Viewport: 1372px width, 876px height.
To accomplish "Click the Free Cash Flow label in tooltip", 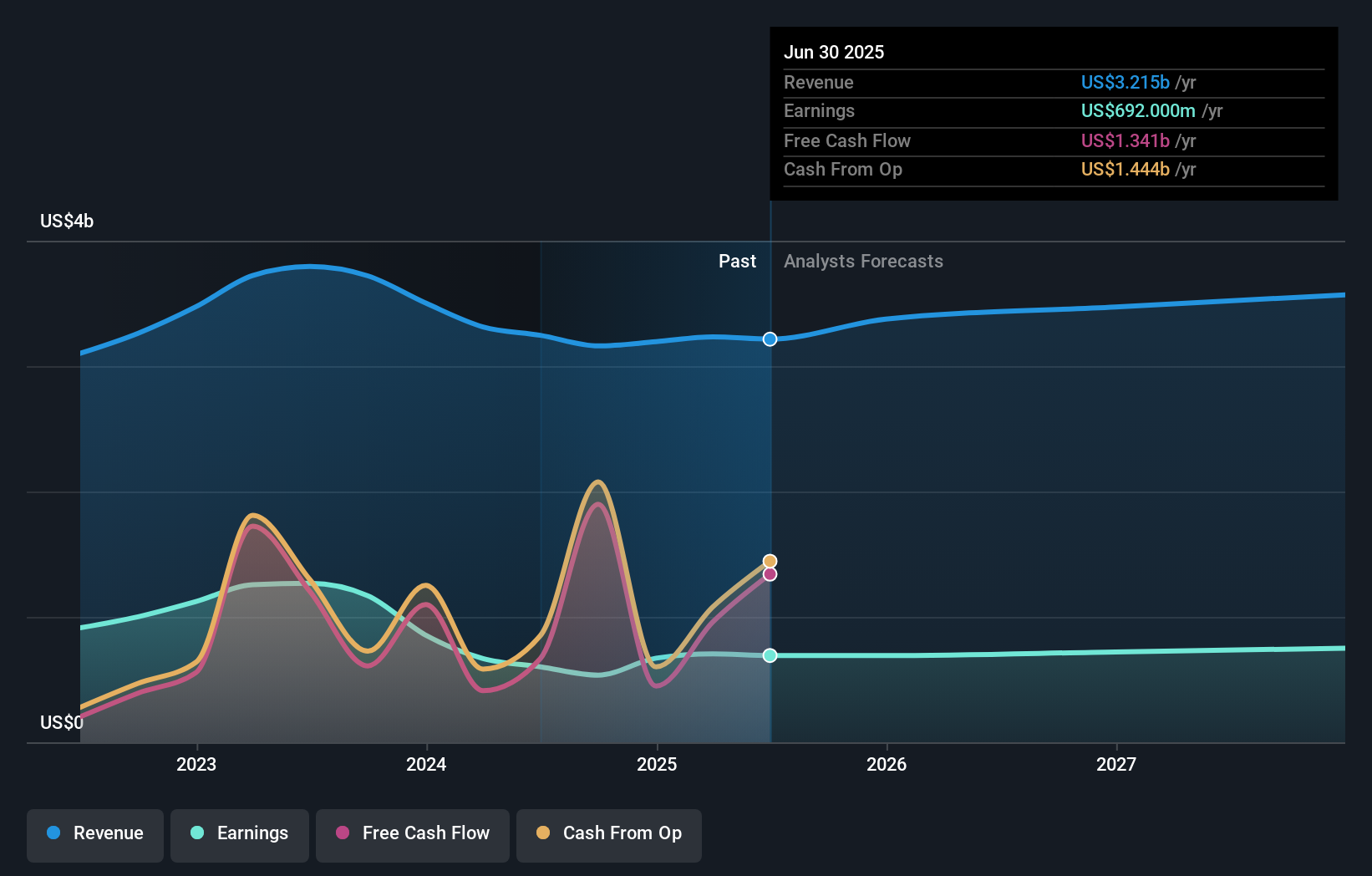I will [x=847, y=140].
